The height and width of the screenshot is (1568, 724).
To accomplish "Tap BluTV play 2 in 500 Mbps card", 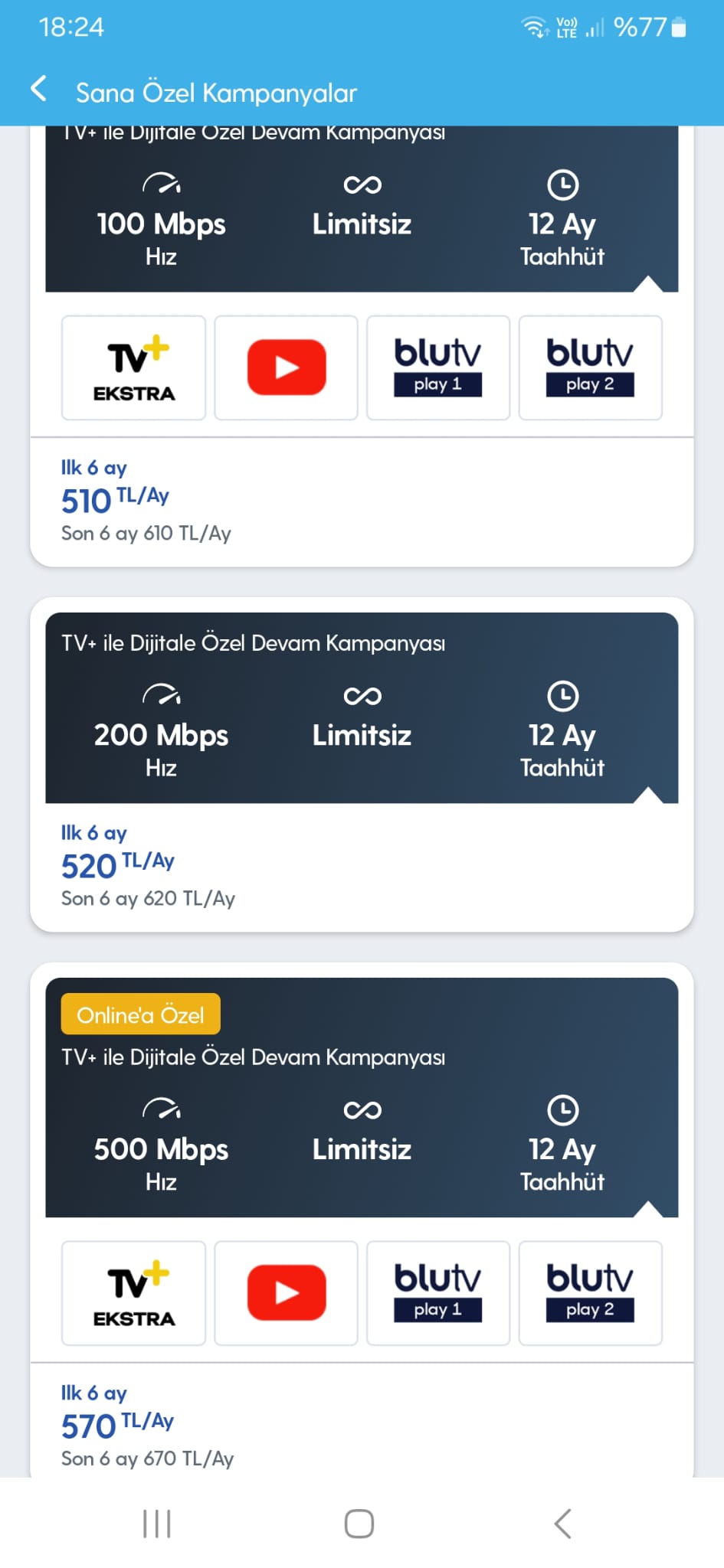I will pyautogui.click(x=590, y=1293).
